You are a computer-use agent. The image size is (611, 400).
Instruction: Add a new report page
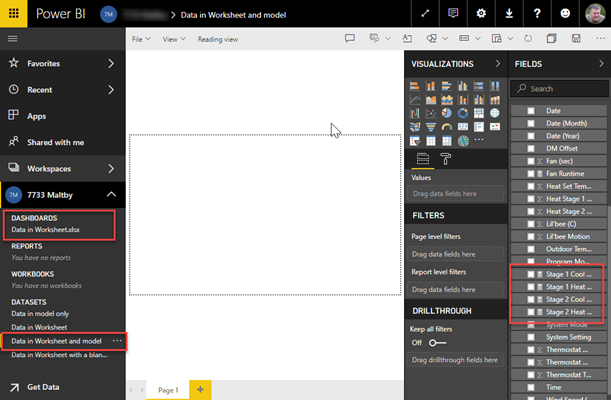(200, 390)
